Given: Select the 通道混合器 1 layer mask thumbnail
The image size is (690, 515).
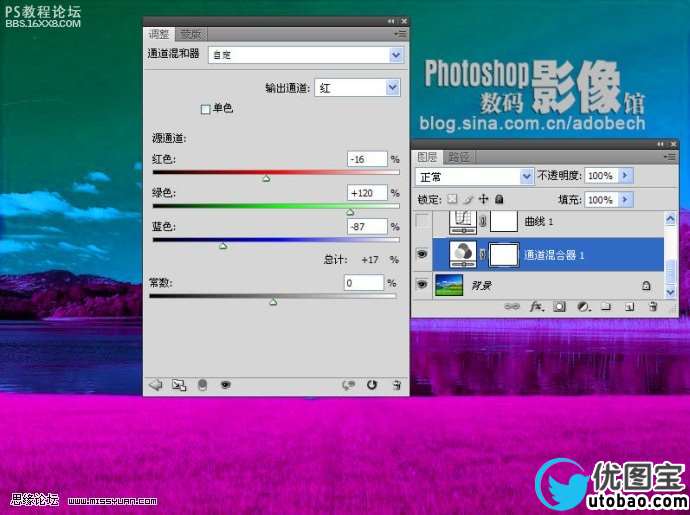Looking at the screenshot, I should click(504, 254).
